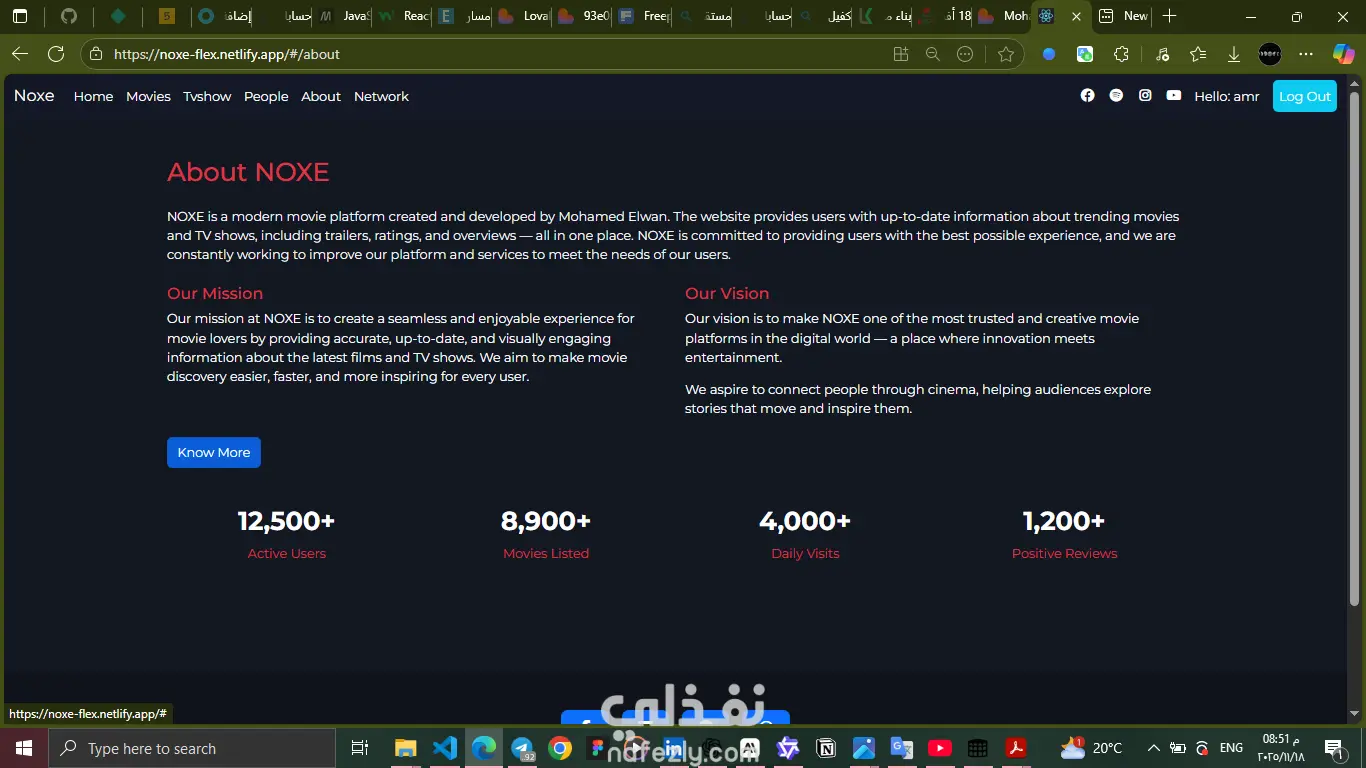The height and width of the screenshot is (768, 1366).
Task: Switch to the Lova browser tab
Action: tap(525, 16)
